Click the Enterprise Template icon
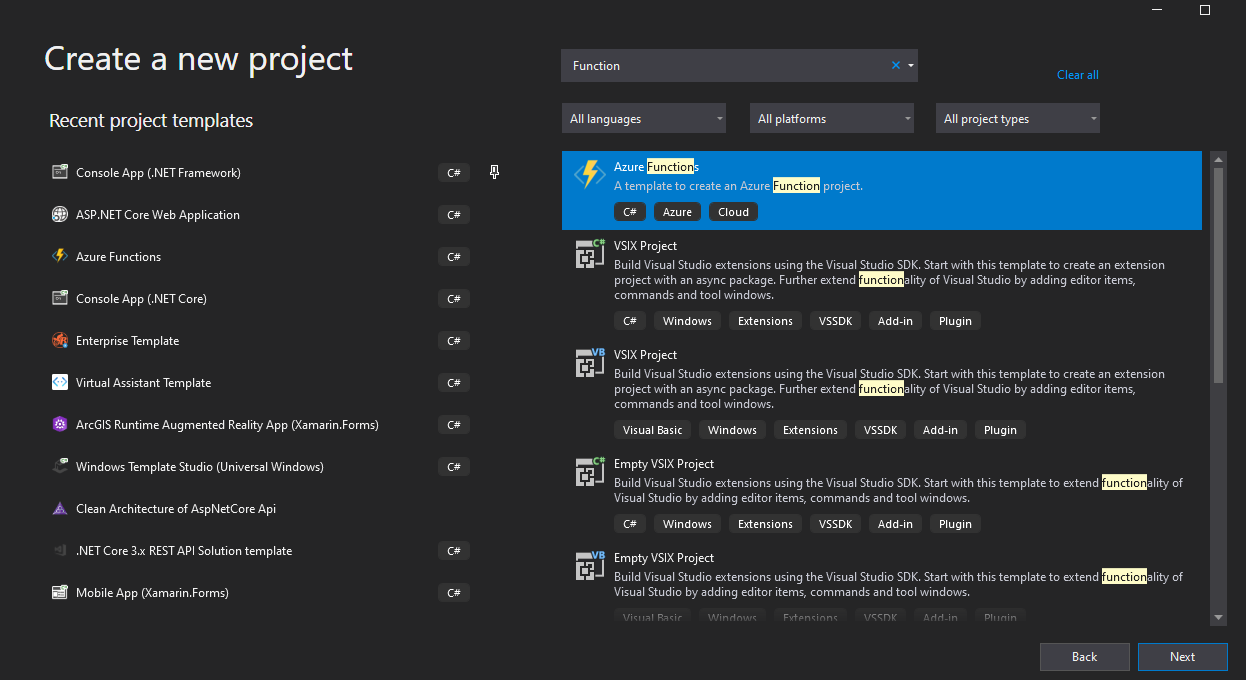The image size is (1246, 680). click(x=60, y=340)
